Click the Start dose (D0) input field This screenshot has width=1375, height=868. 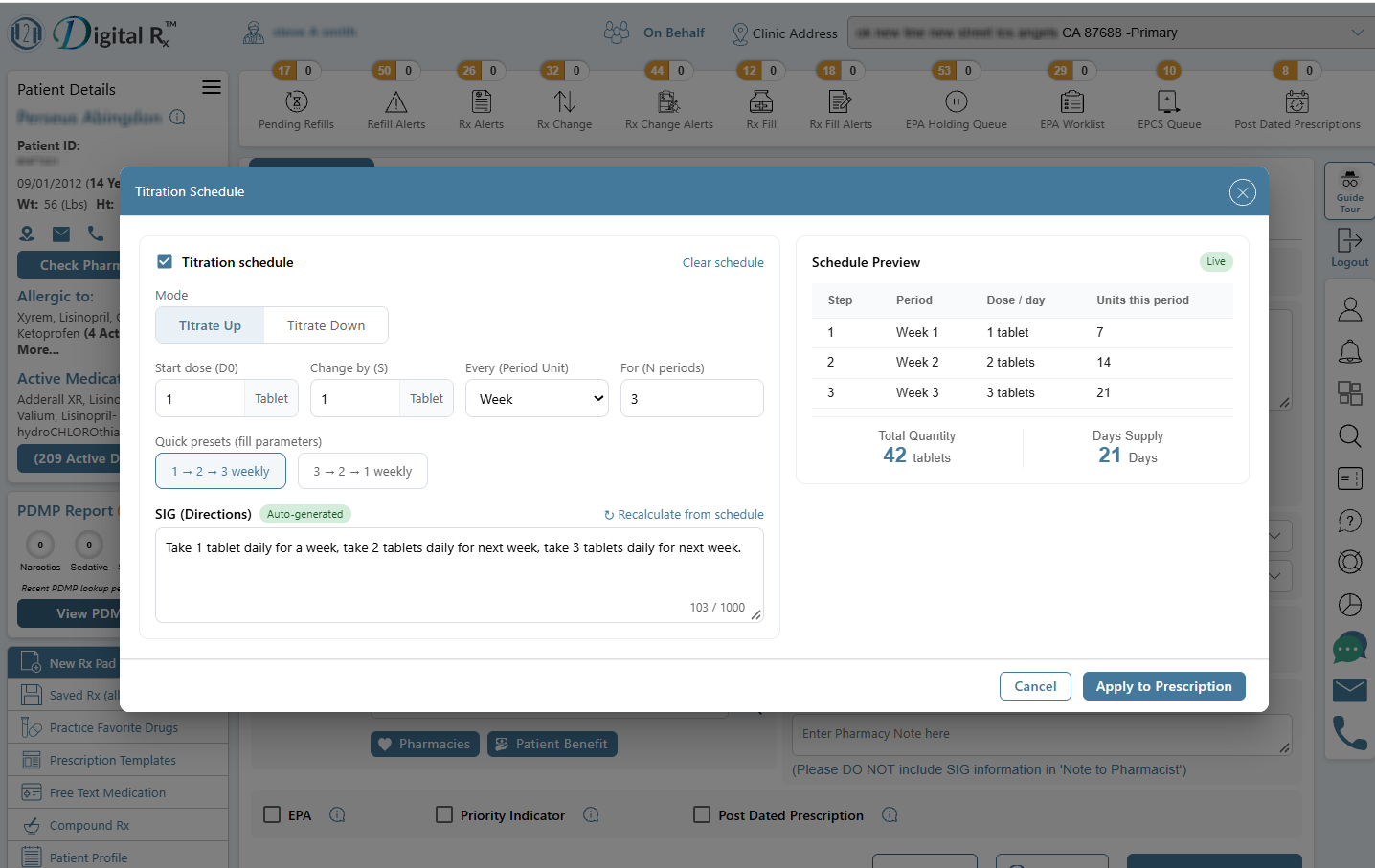click(x=200, y=398)
